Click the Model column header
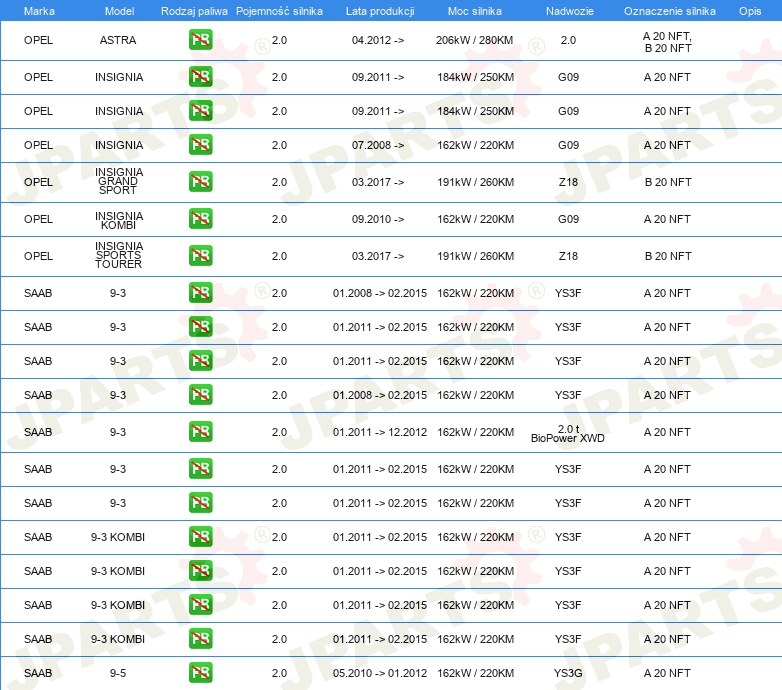 coord(119,11)
